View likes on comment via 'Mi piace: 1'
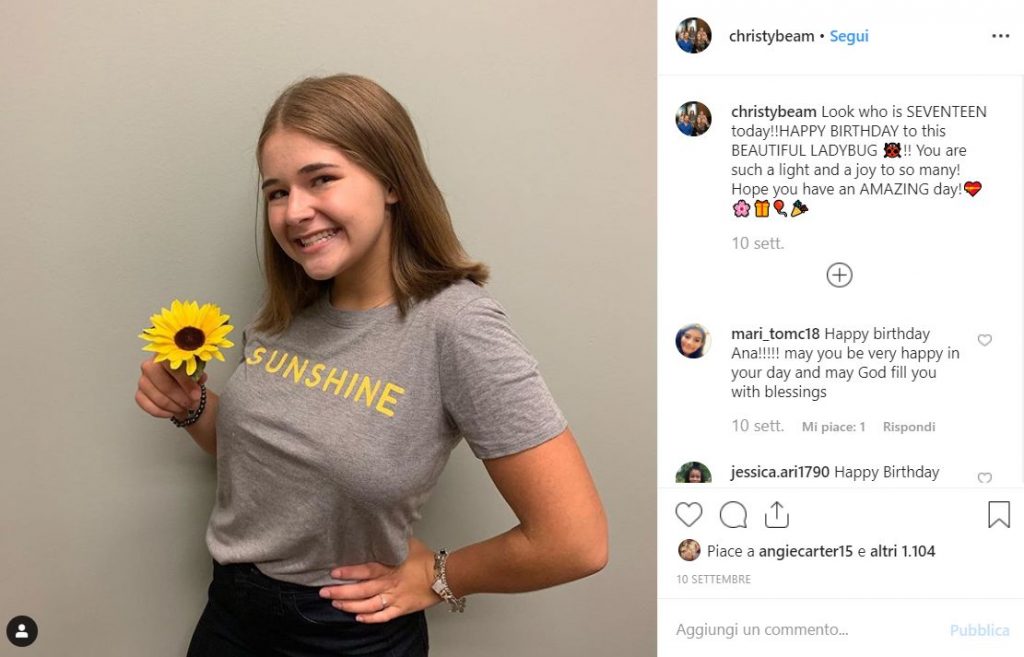 pyautogui.click(x=833, y=427)
